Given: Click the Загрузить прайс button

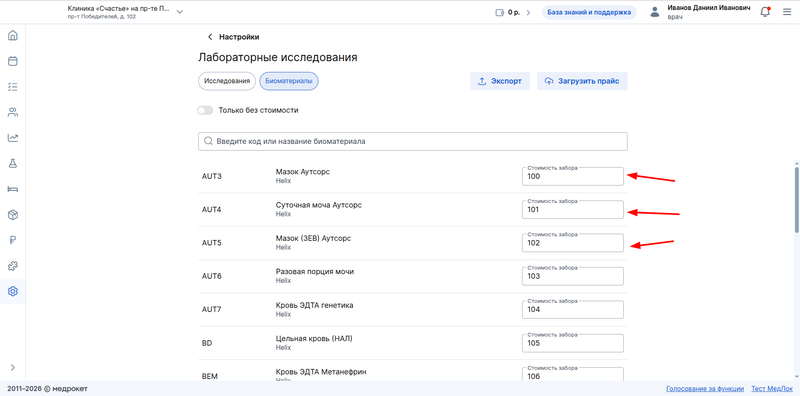Looking at the screenshot, I should (x=582, y=81).
